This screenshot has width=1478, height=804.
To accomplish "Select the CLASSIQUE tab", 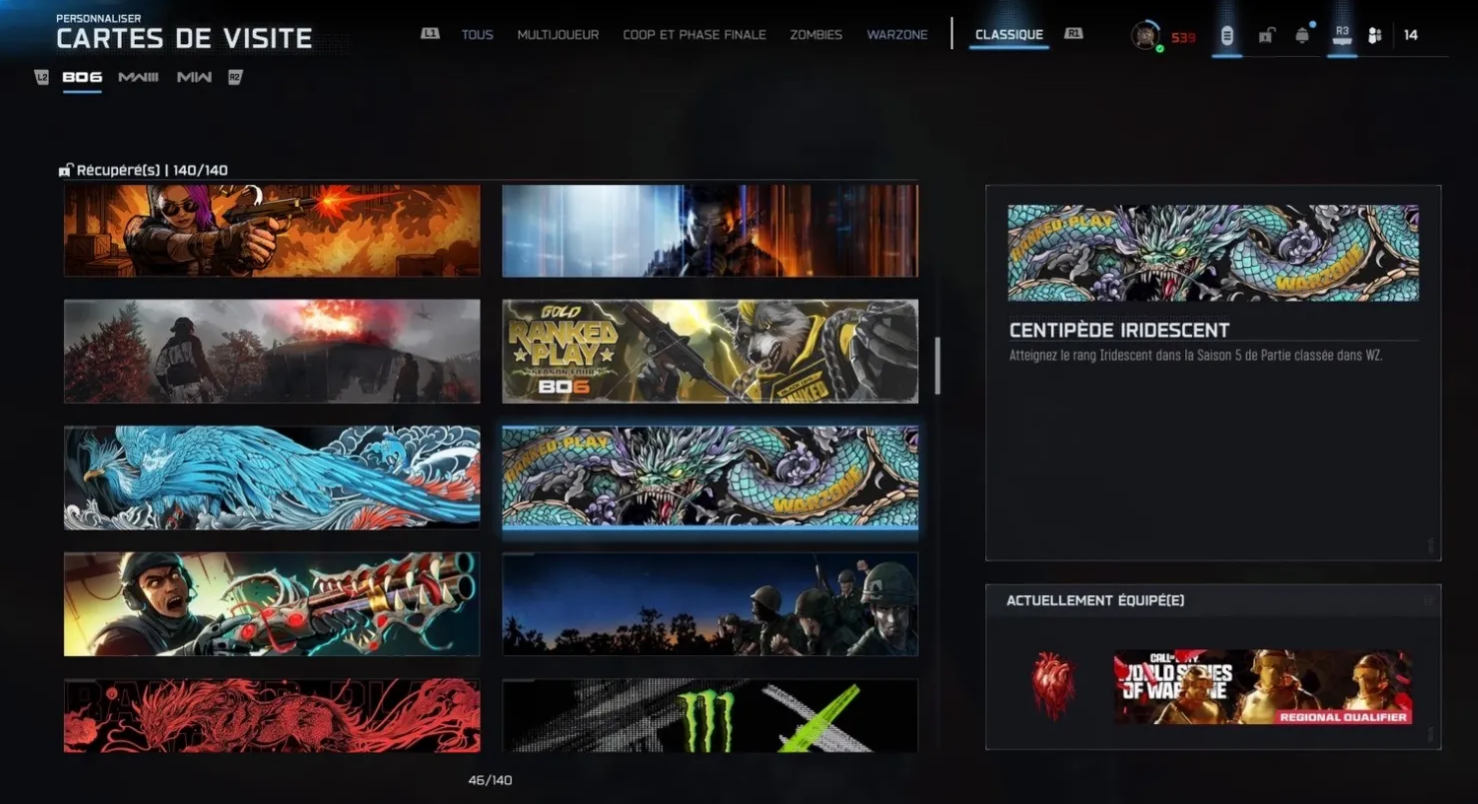I will 1009,35.
